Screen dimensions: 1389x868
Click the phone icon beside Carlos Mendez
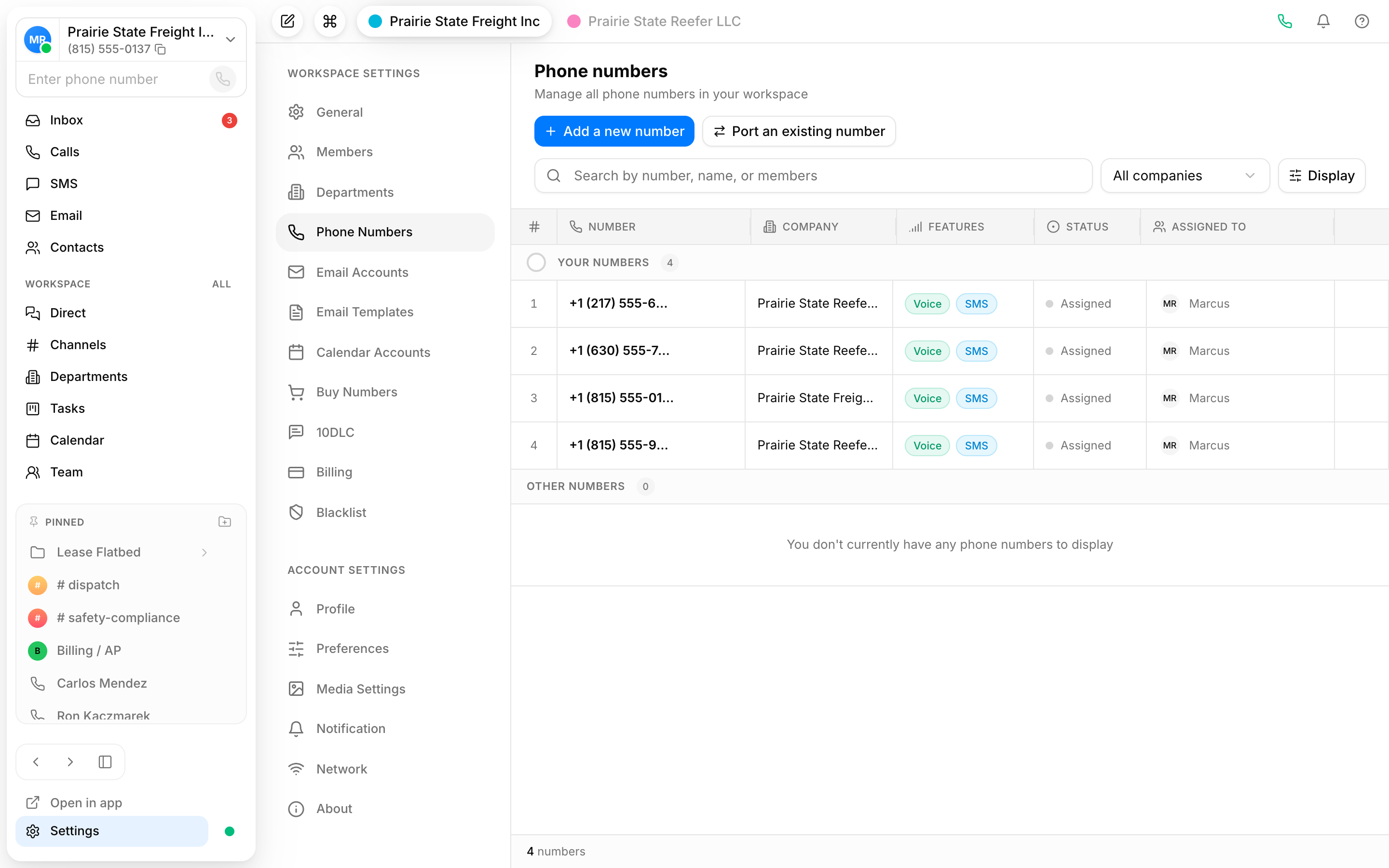(37, 683)
